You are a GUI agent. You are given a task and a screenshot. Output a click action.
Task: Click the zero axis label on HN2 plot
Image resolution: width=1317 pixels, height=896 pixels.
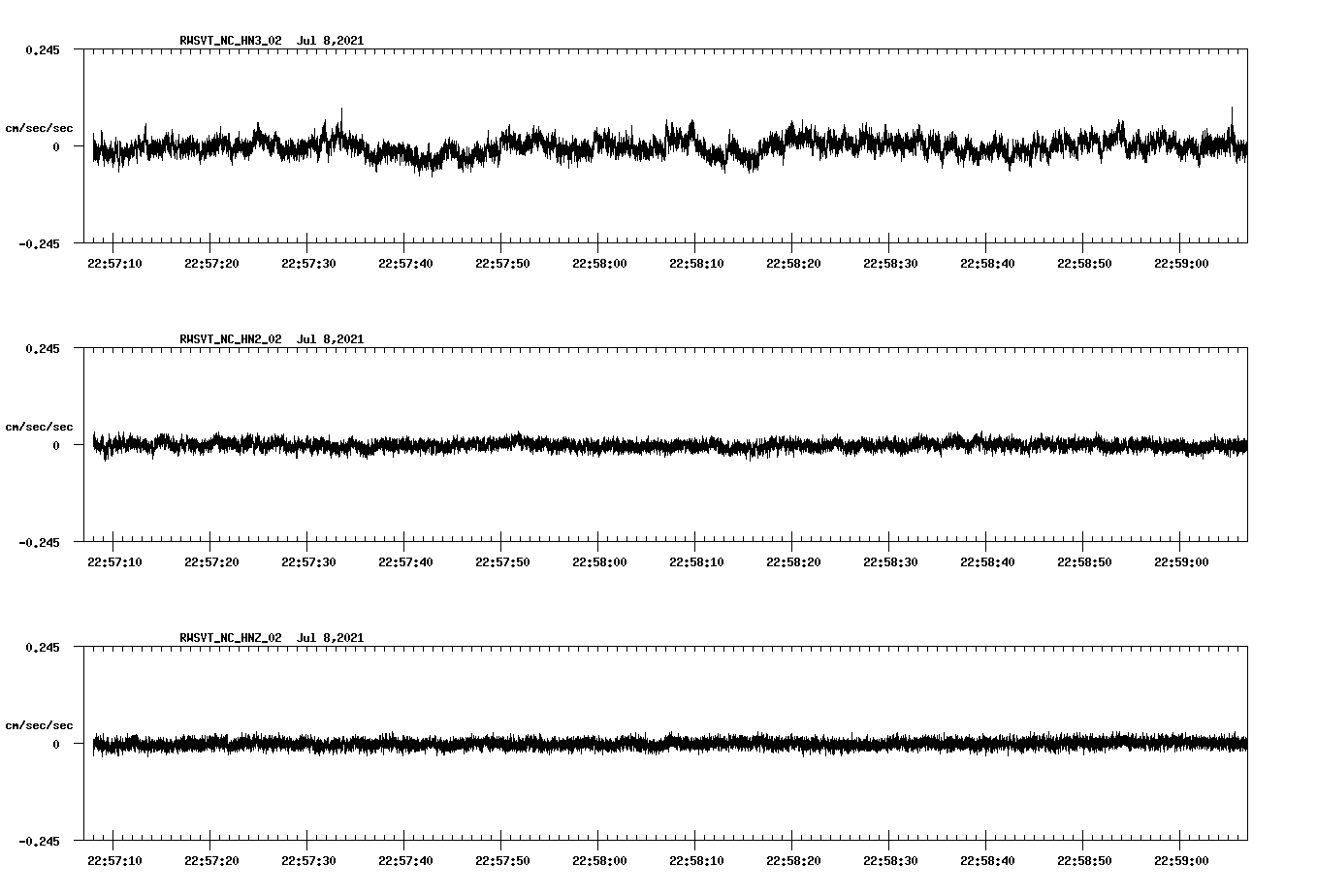click(x=56, y=446)
